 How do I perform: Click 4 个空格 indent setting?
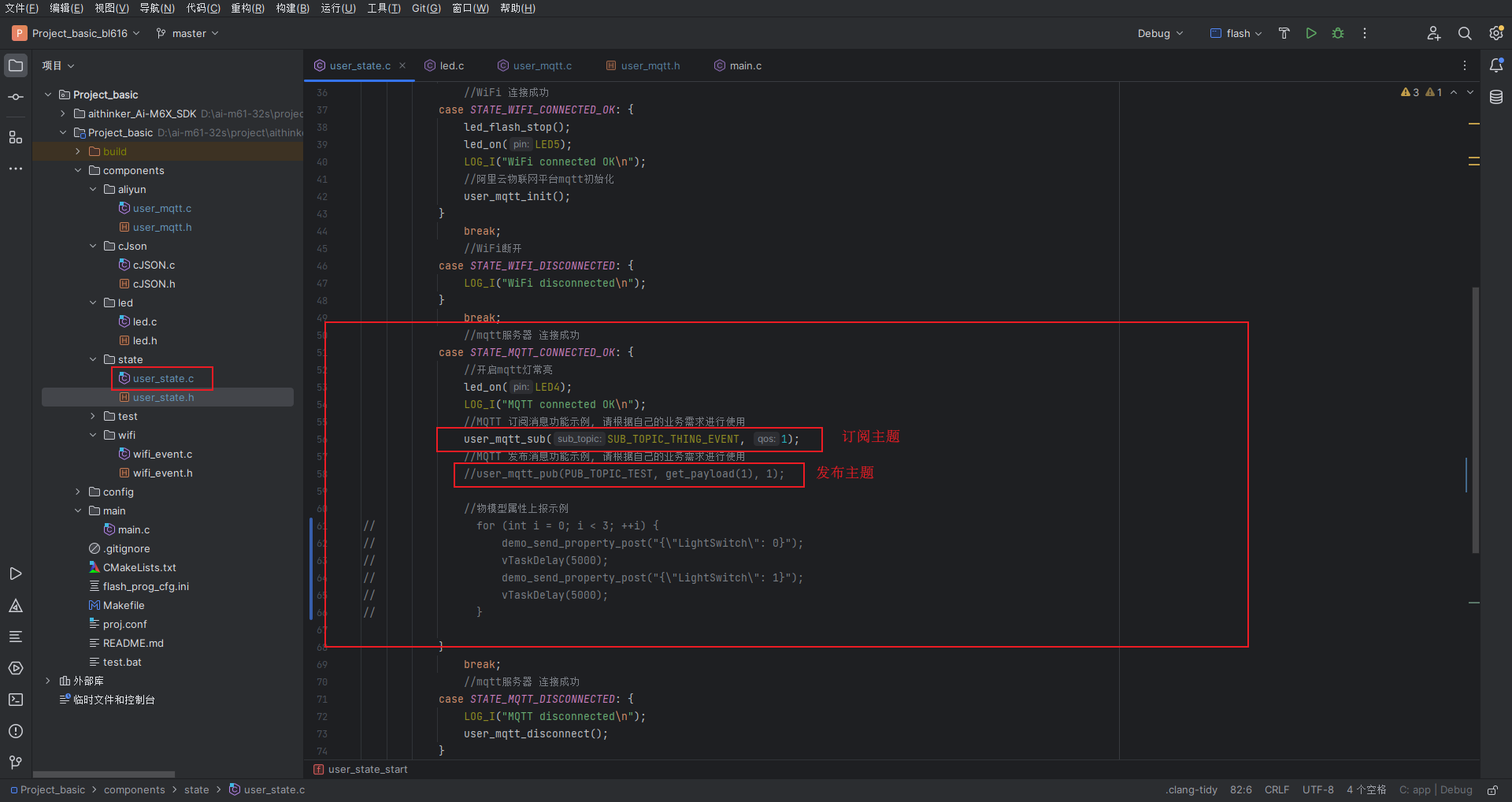click(x=1366, y=790)
